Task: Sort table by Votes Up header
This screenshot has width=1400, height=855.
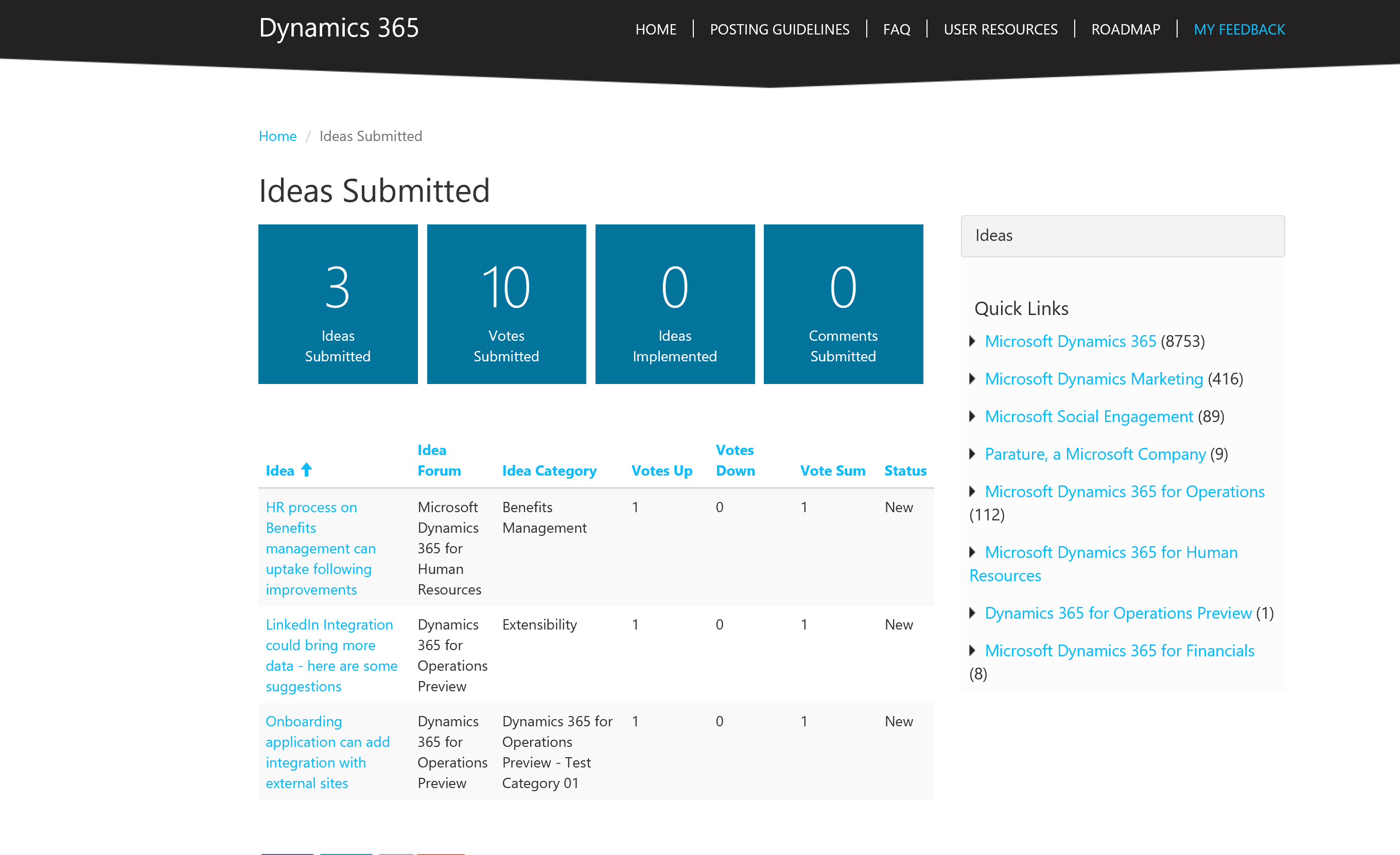Action: click(662, 470)
